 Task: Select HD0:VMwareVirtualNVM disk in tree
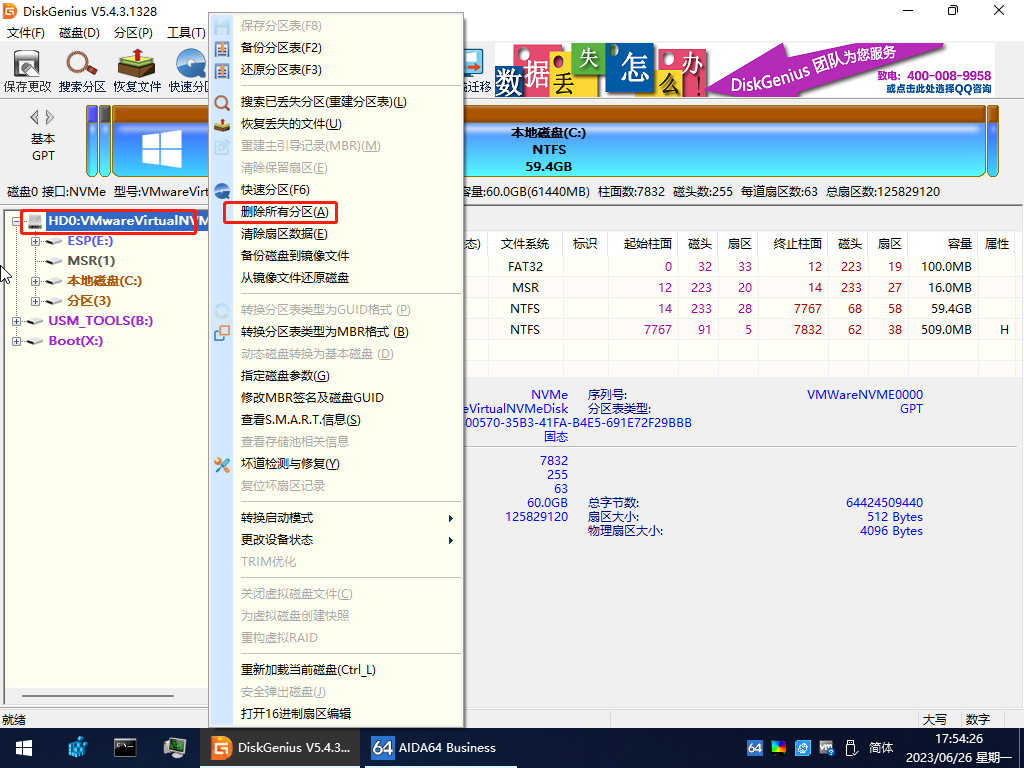127,221
